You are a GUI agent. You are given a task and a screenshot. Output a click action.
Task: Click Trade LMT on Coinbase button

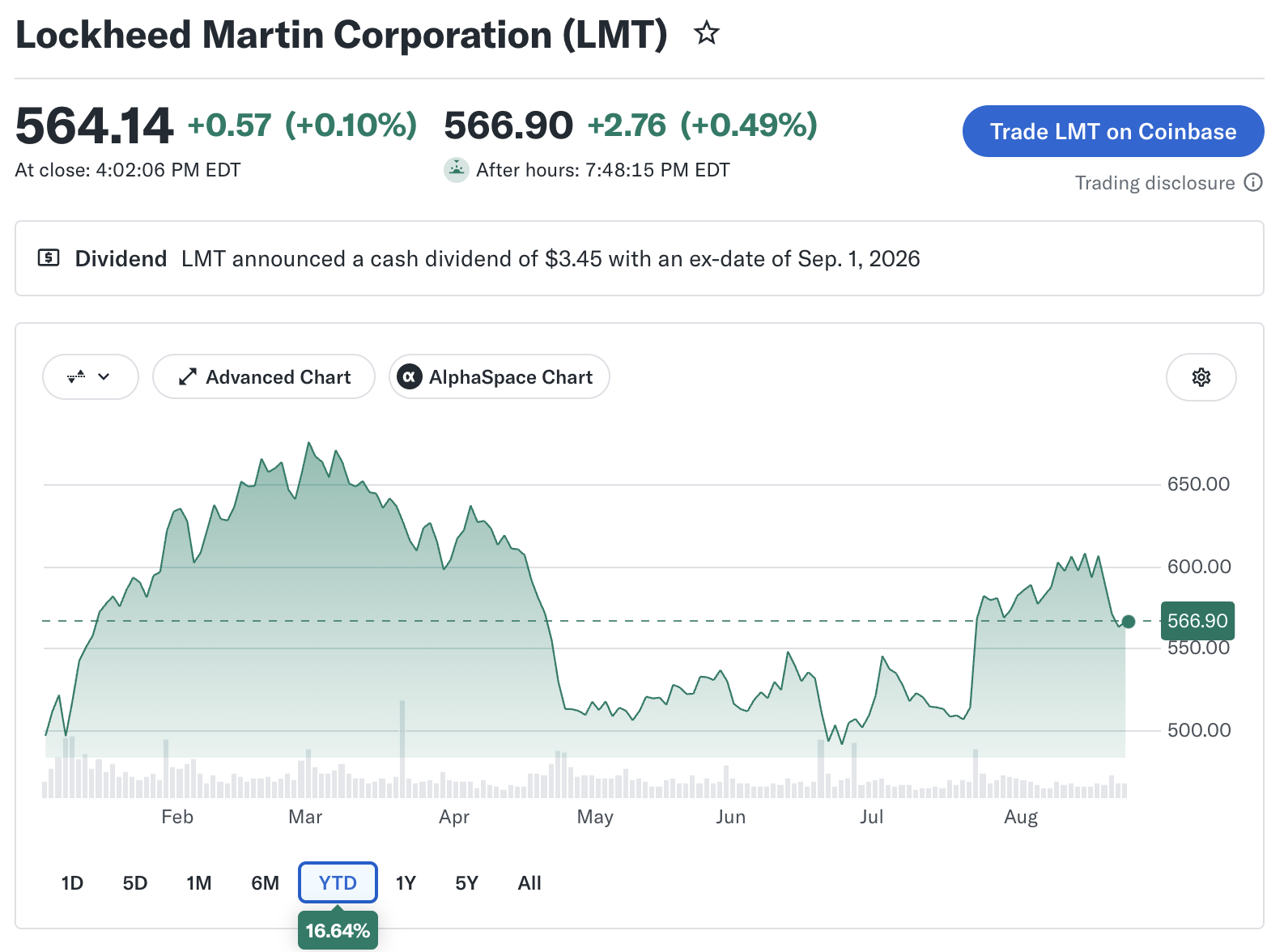click(1113, 131)
